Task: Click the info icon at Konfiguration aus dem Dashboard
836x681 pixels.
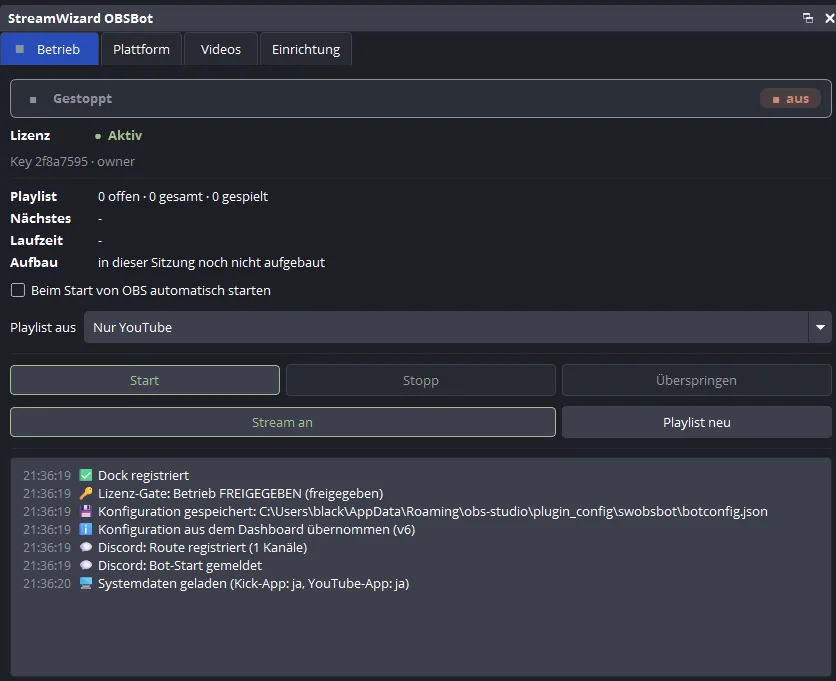Action: pos(86,529)
